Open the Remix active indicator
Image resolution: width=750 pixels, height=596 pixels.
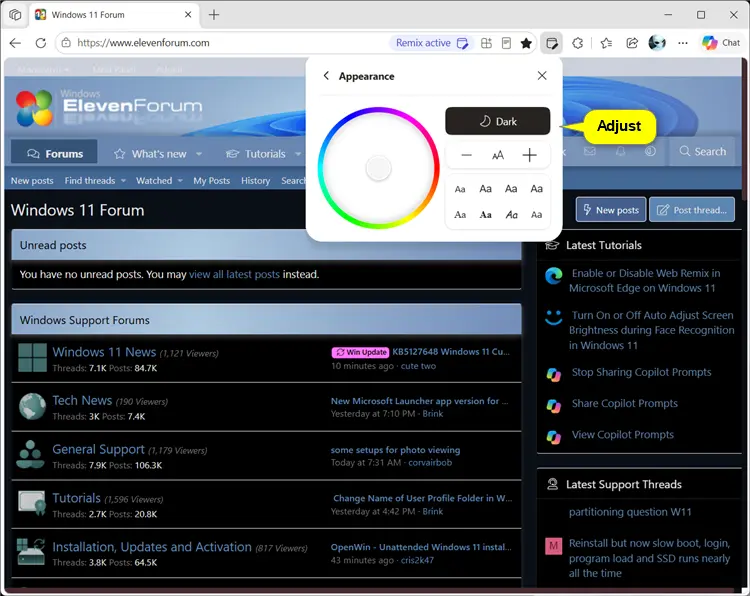click(x=431, y=43)
